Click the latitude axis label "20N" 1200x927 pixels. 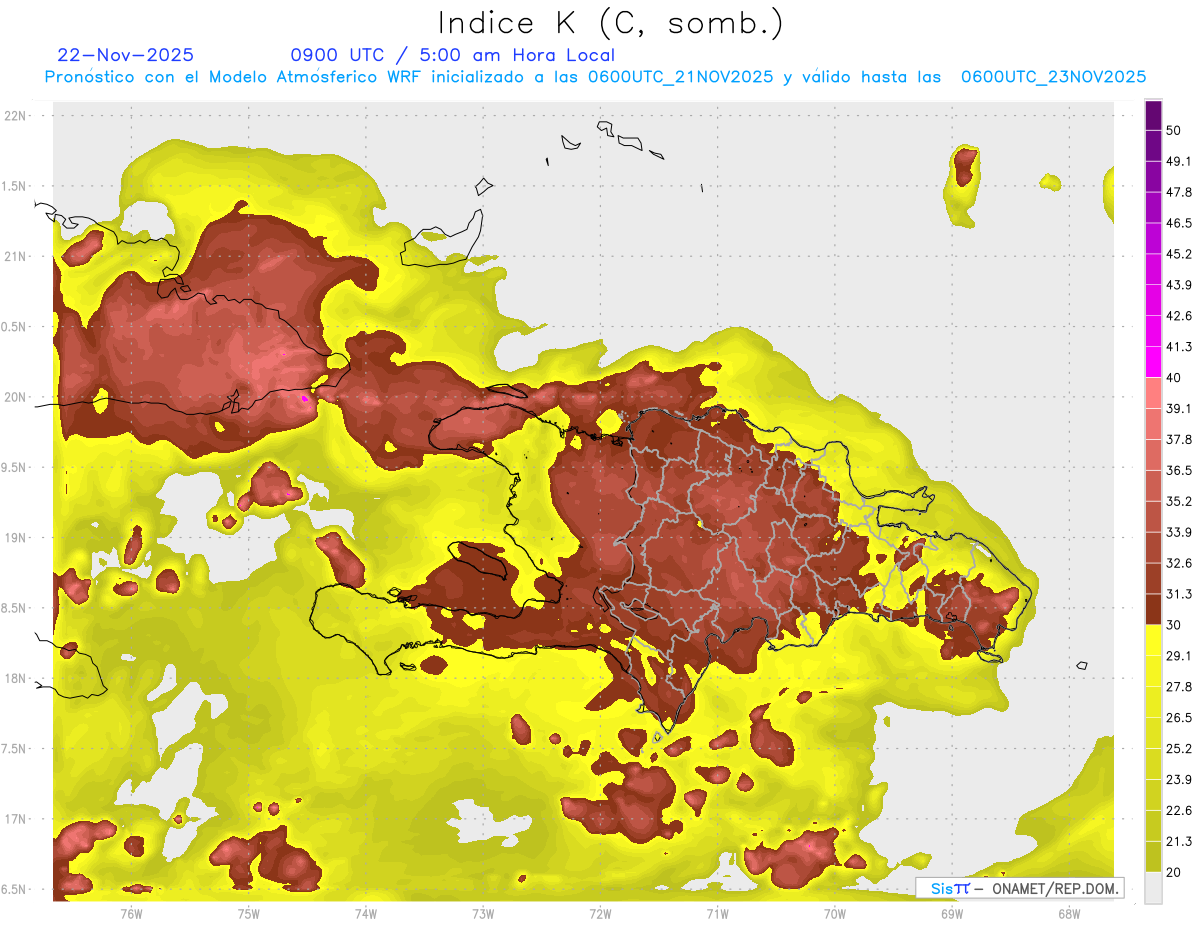(16, 397)
